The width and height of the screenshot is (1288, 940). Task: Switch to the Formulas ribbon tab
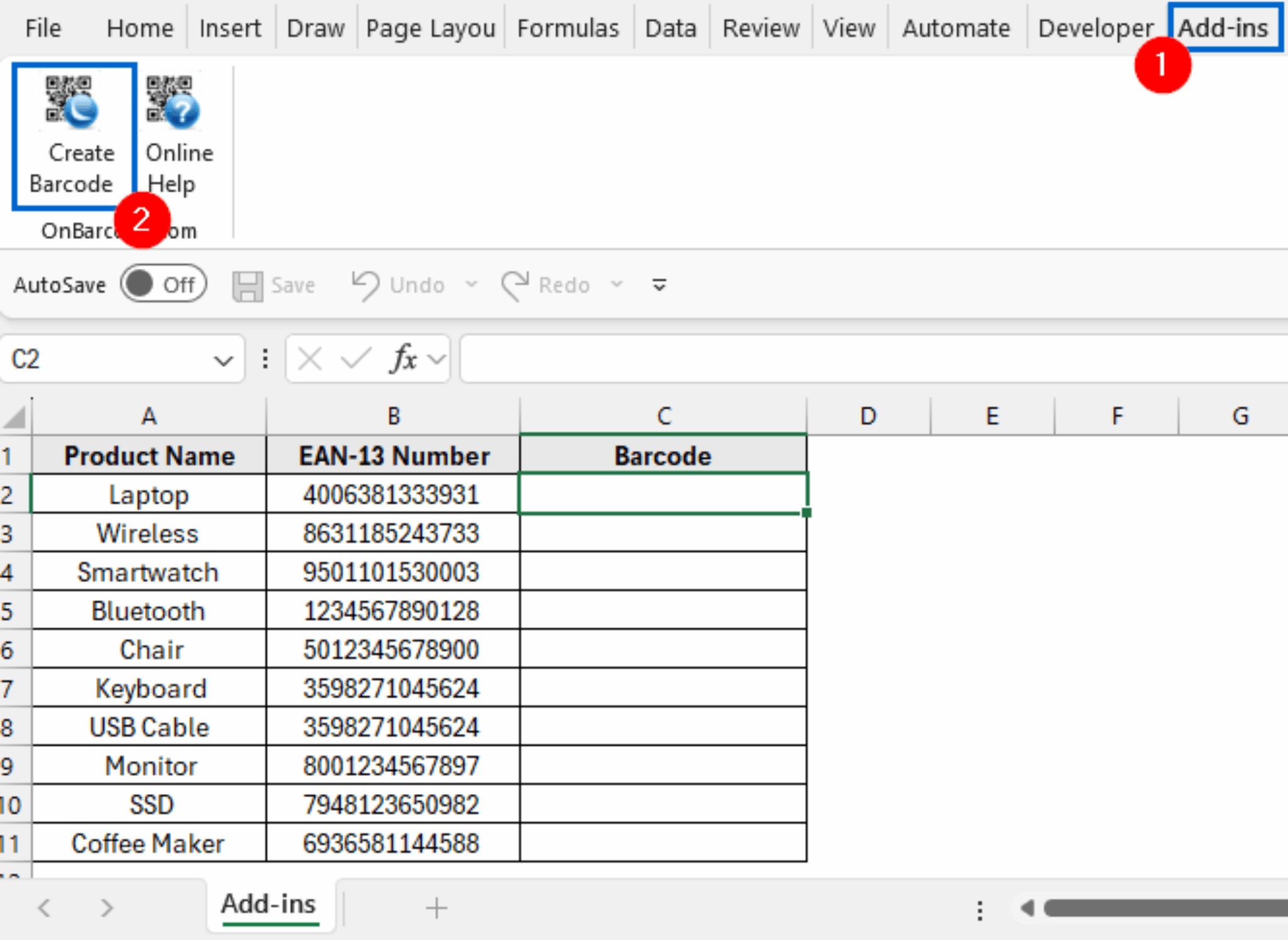(567, 28)
